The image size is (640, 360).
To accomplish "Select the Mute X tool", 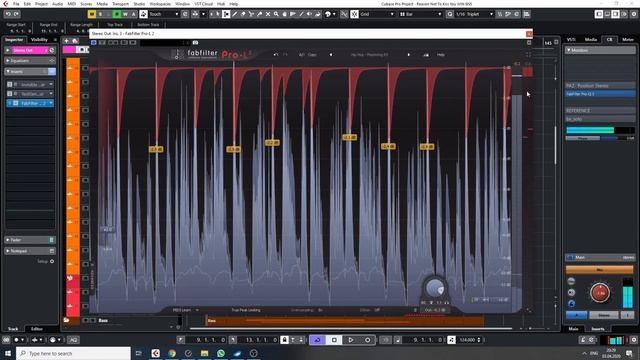I will (x=268, y=14).
